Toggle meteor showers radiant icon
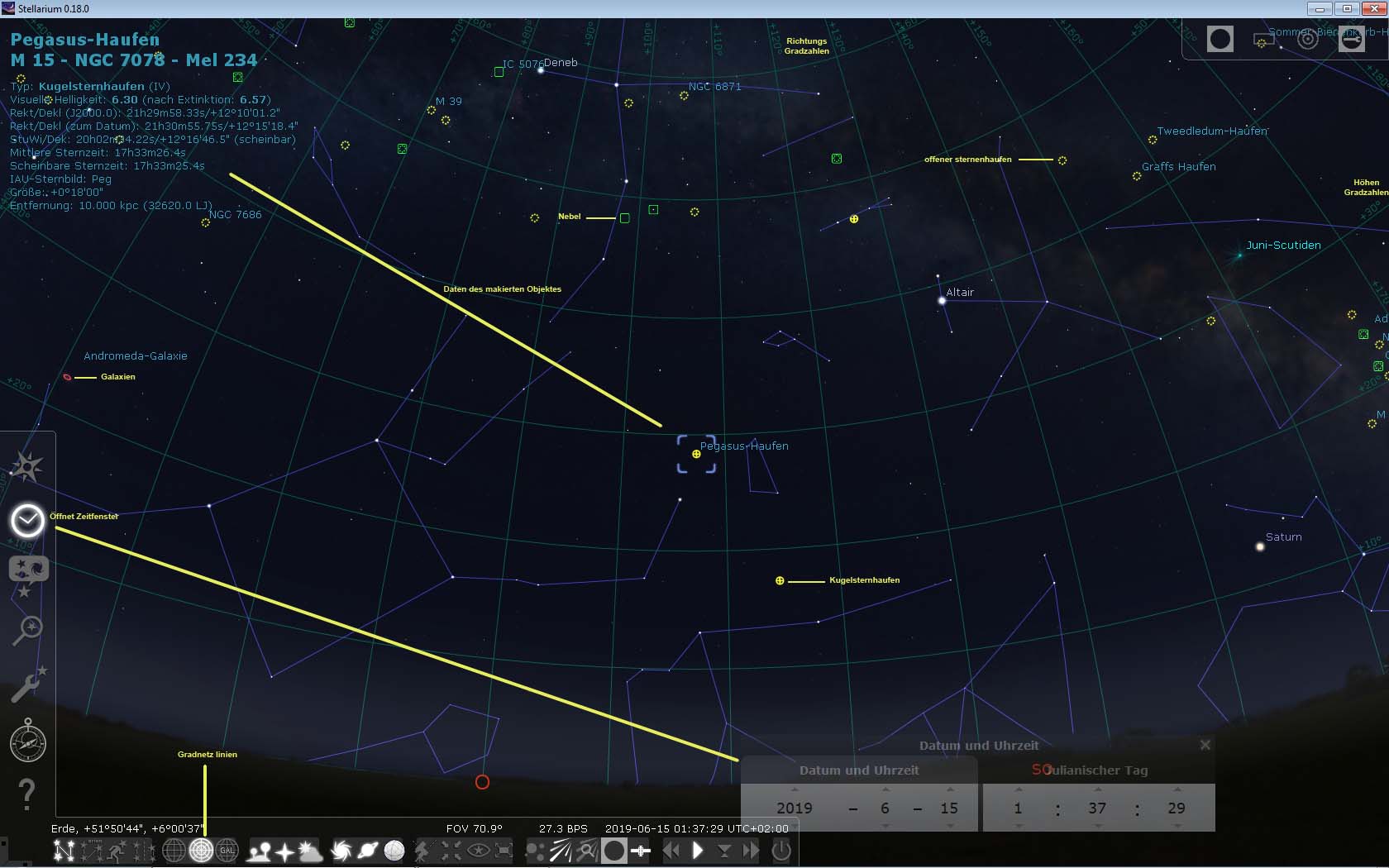This screenshot has height=868, width=1389. pos(561,850)
